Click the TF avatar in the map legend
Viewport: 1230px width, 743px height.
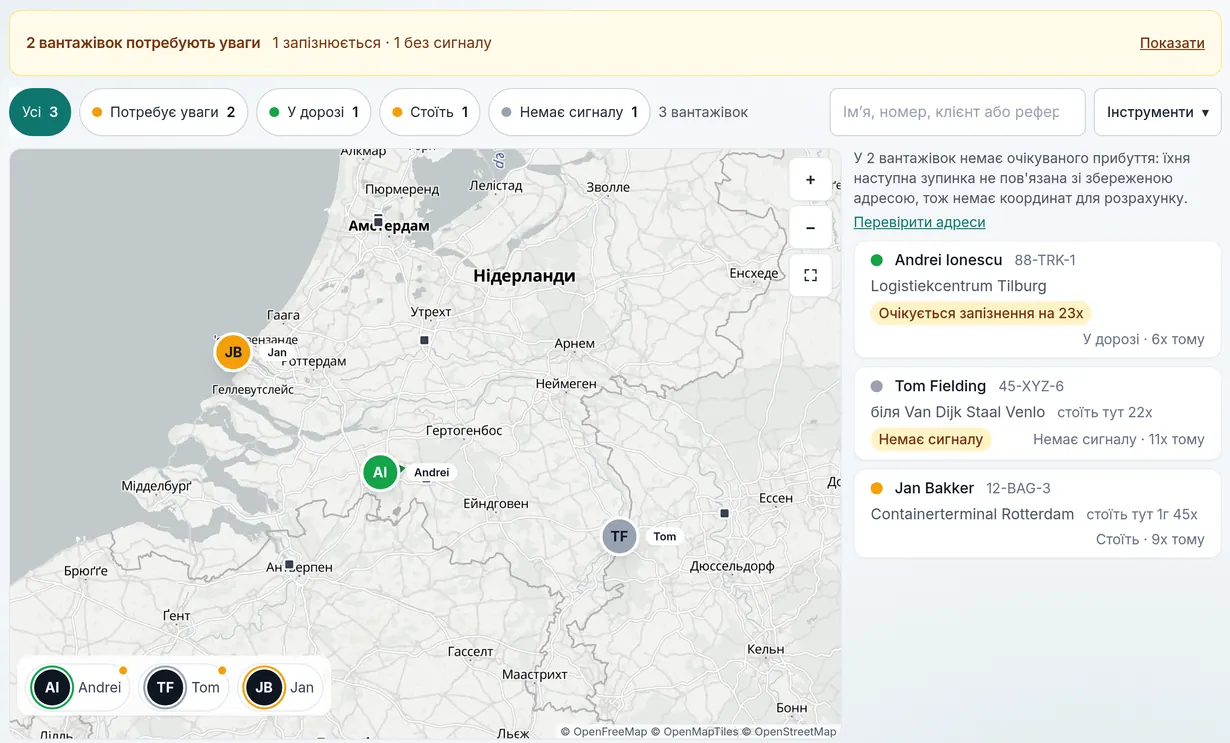point(165,687)
